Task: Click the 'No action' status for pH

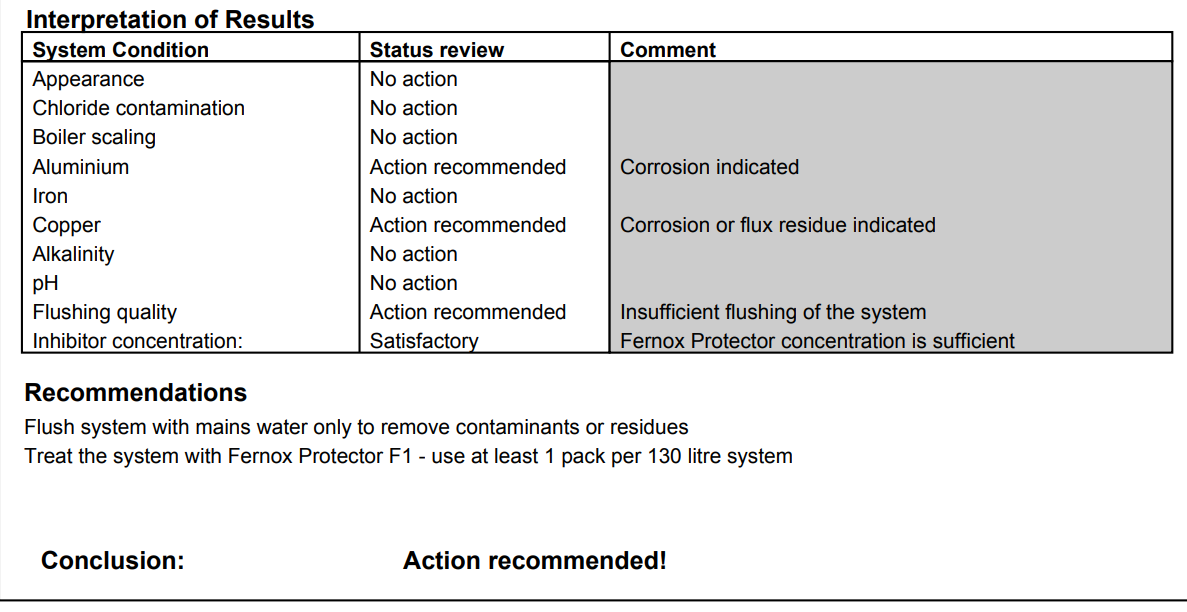Action: pos(413,283)
